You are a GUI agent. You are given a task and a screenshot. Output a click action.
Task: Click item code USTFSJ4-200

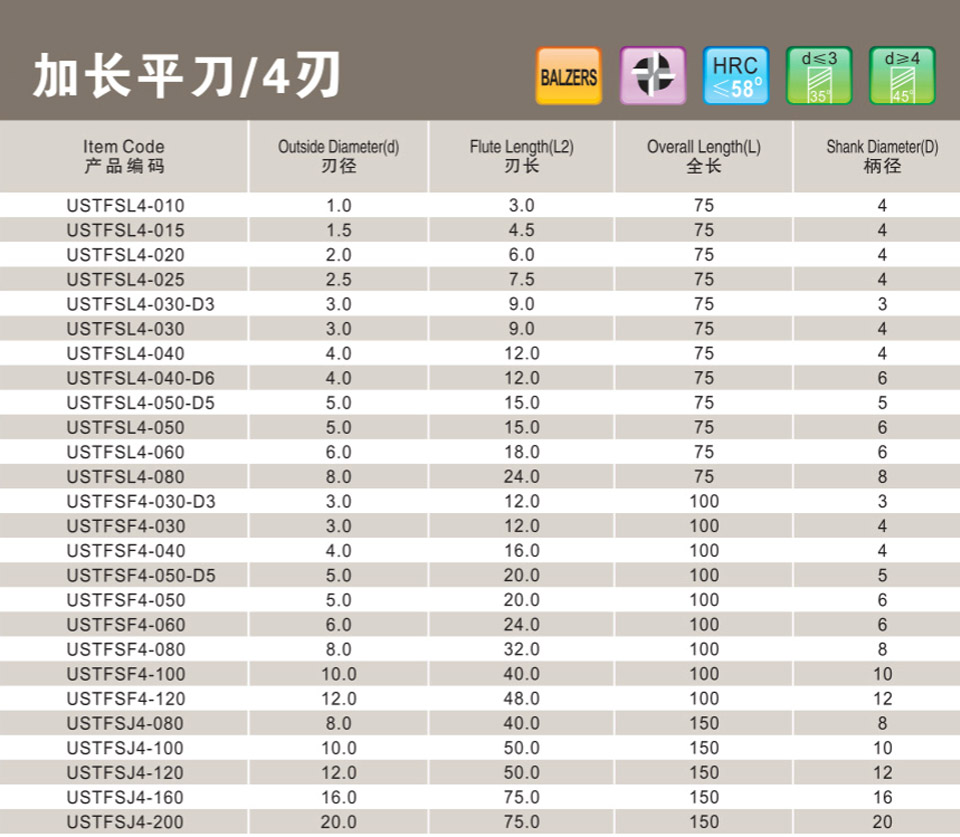point(126,821)
